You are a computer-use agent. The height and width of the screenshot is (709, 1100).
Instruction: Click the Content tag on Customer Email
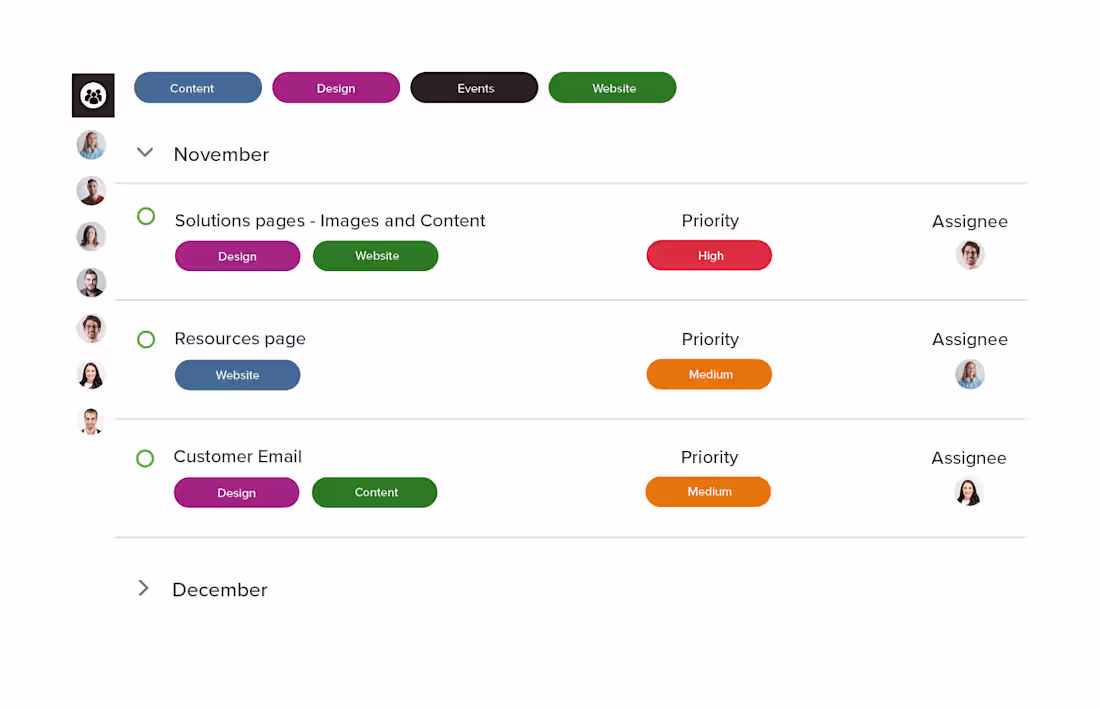pos(375,492)
